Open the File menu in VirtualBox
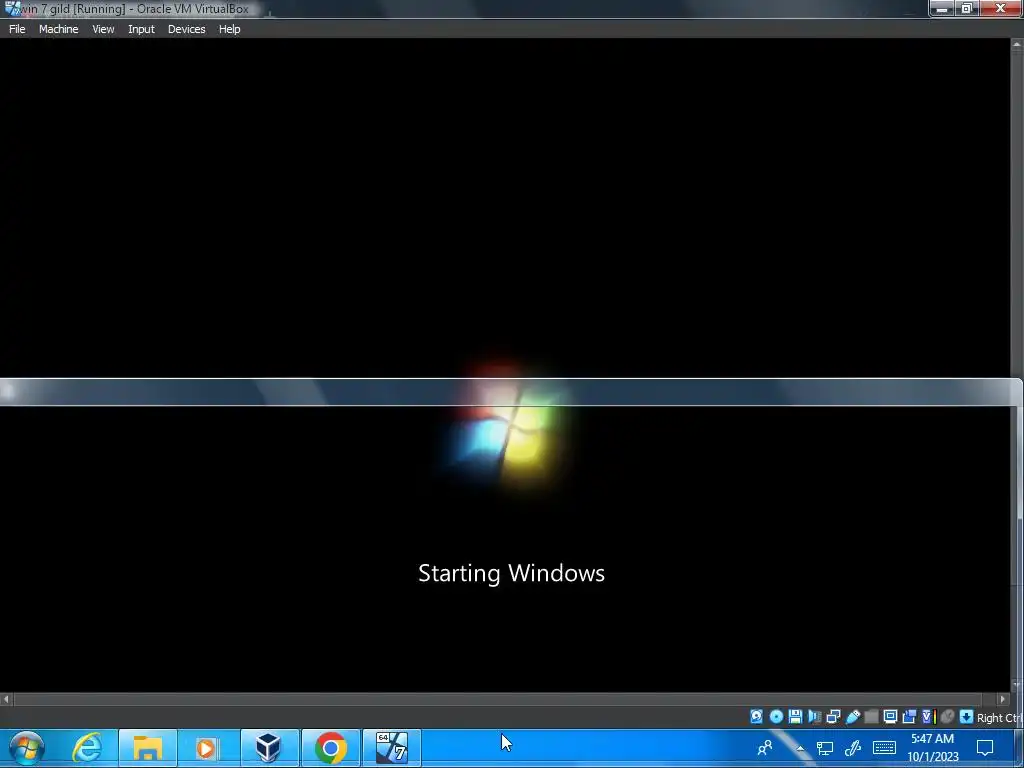Image resolution: width=1024 pixels, height=768 pixels. (x=17, y=29)
